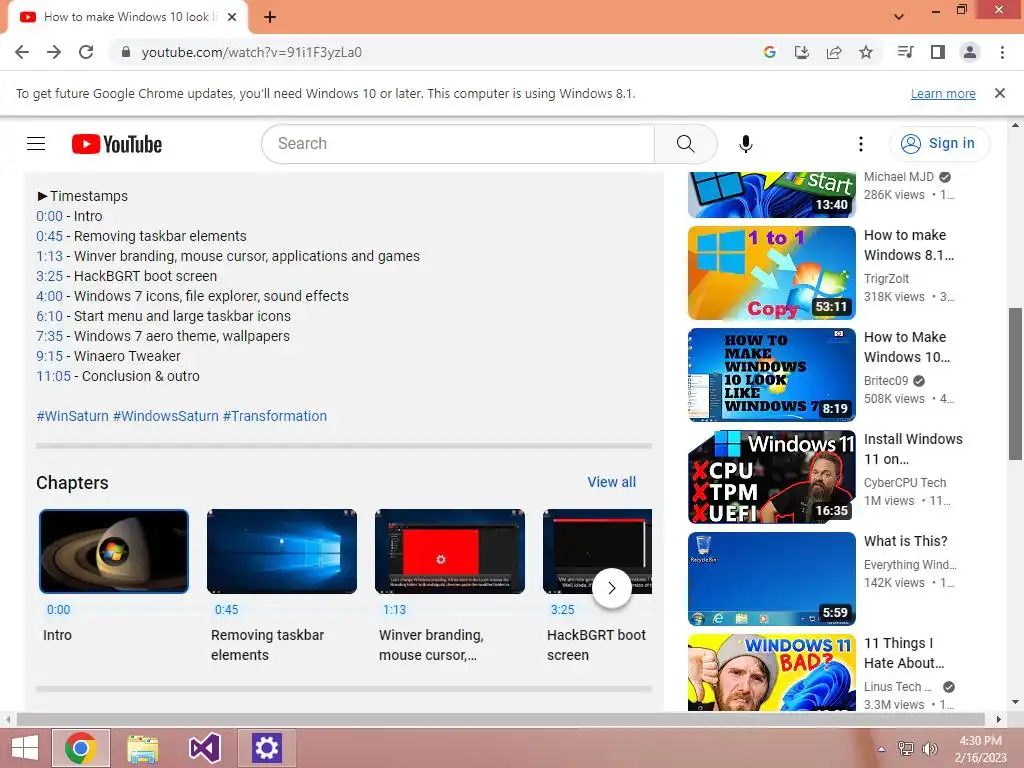Click the install app icon in address bar
Viewport: 1024px width, 768px height.
pyautogui.click(x=801, y=52)
